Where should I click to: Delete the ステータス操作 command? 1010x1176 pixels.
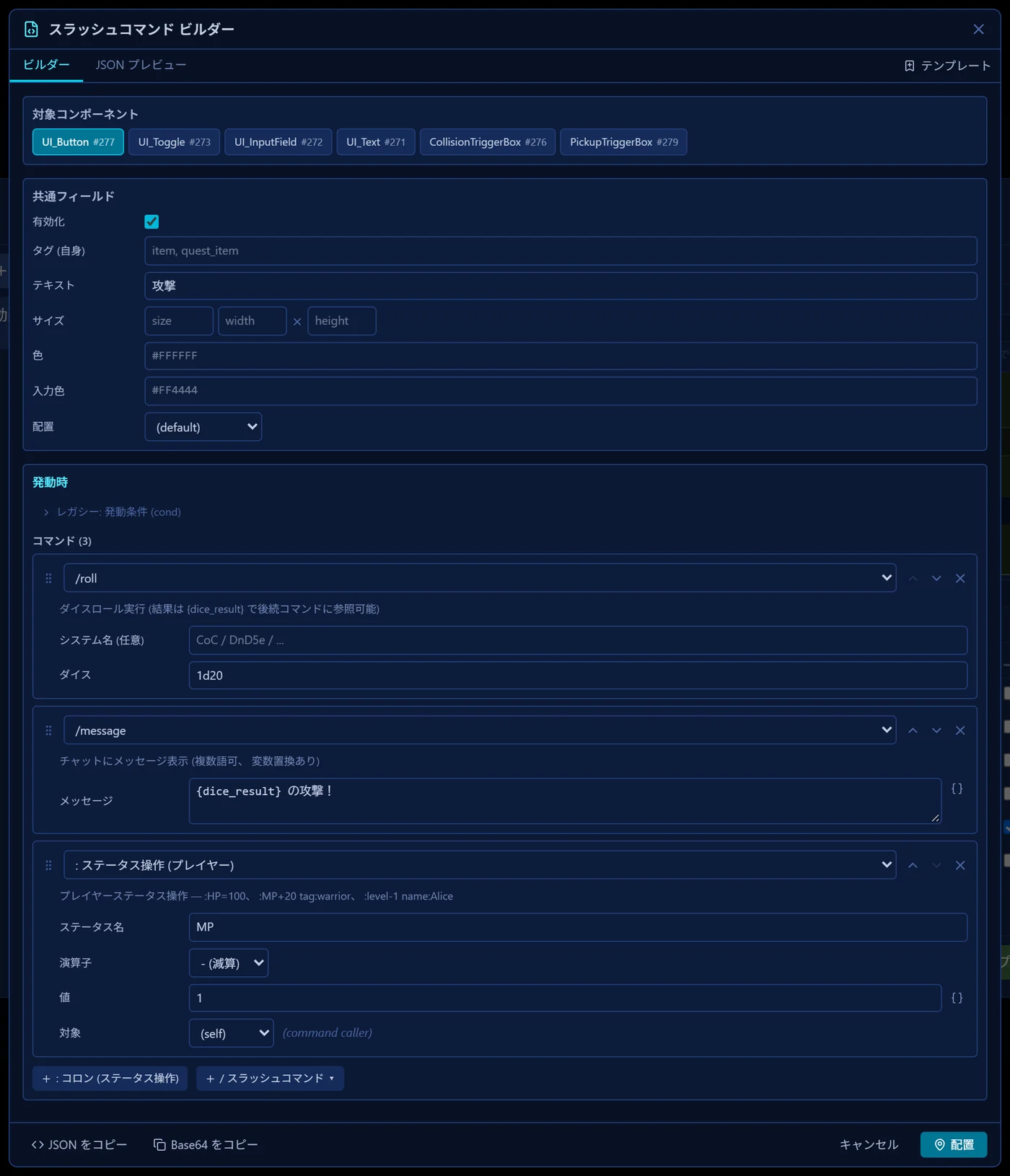(960, 866)
